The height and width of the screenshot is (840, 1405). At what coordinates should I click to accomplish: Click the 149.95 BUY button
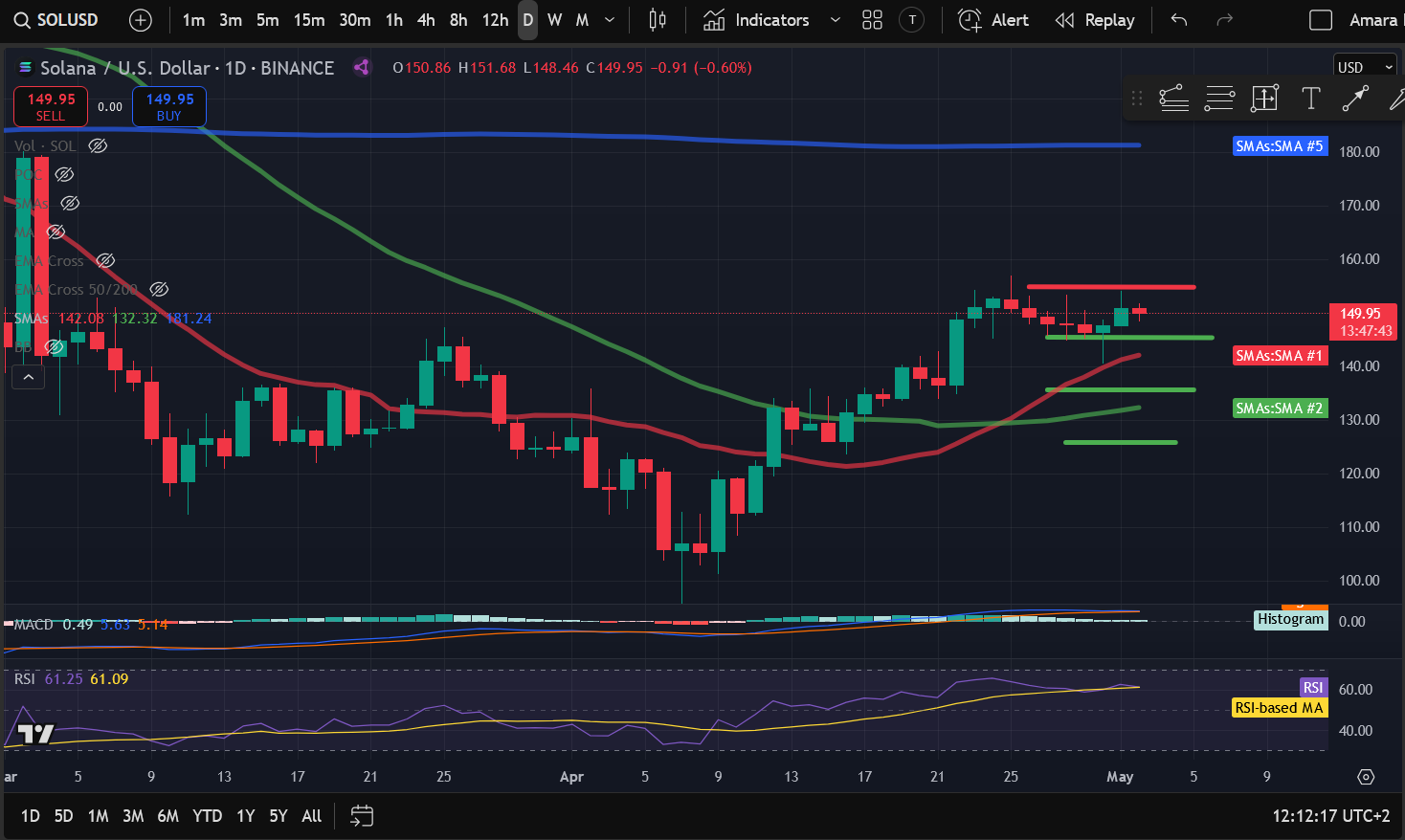(169, 106)
